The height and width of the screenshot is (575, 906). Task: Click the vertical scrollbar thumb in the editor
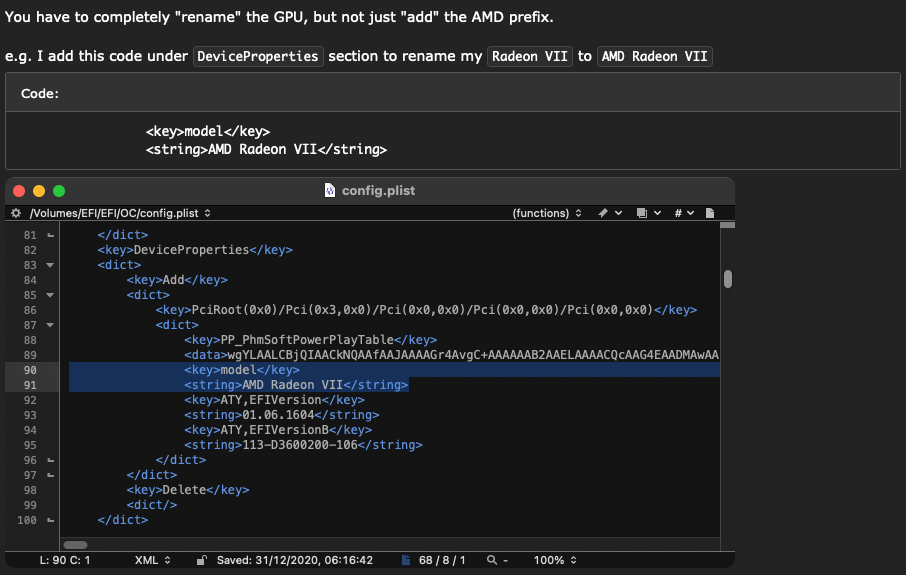pos(727,279)
